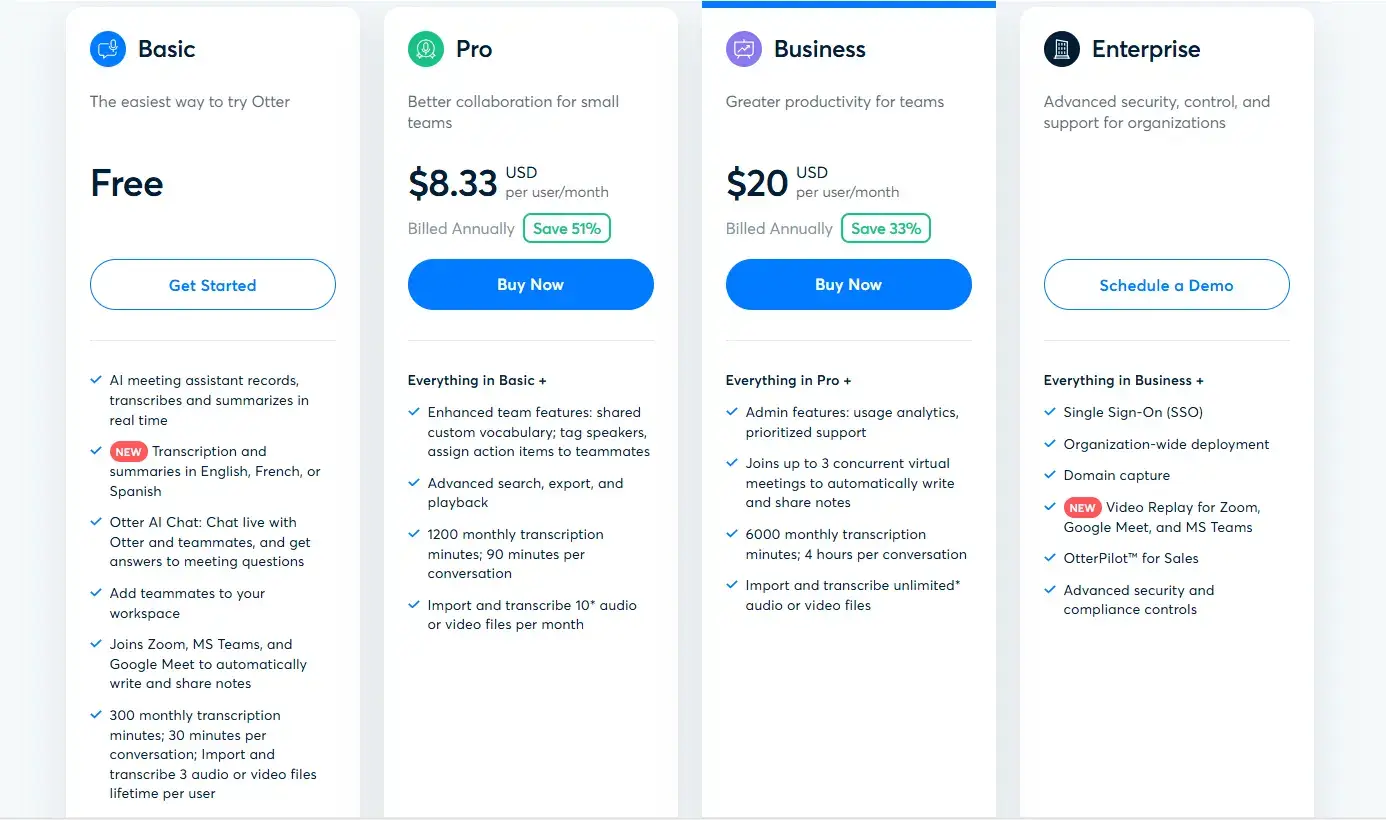Click the Pro plan green circle icon
The height and width of the screenshot is (820, 1386).
pos(425,48)
